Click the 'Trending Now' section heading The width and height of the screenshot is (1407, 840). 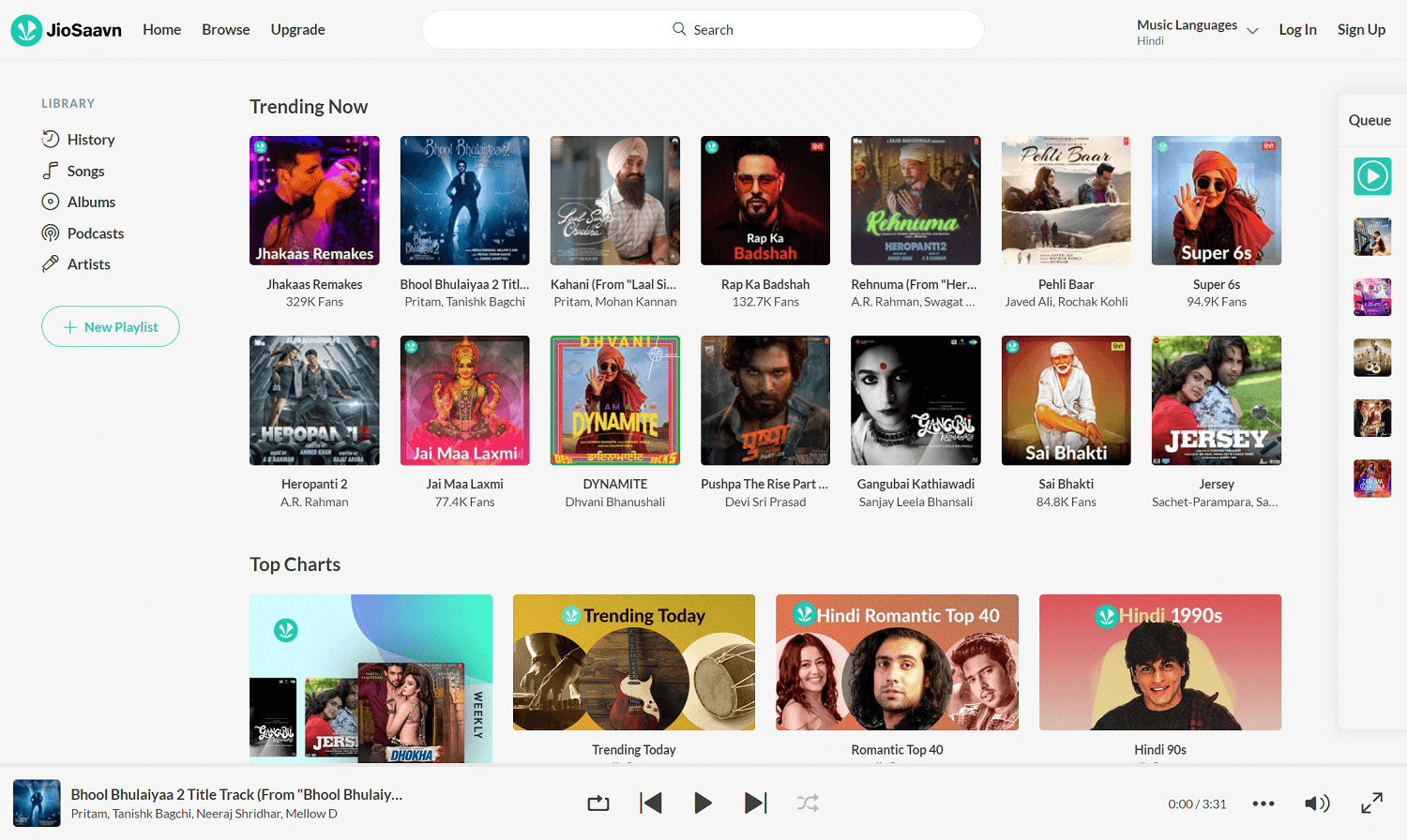point(309,107)
